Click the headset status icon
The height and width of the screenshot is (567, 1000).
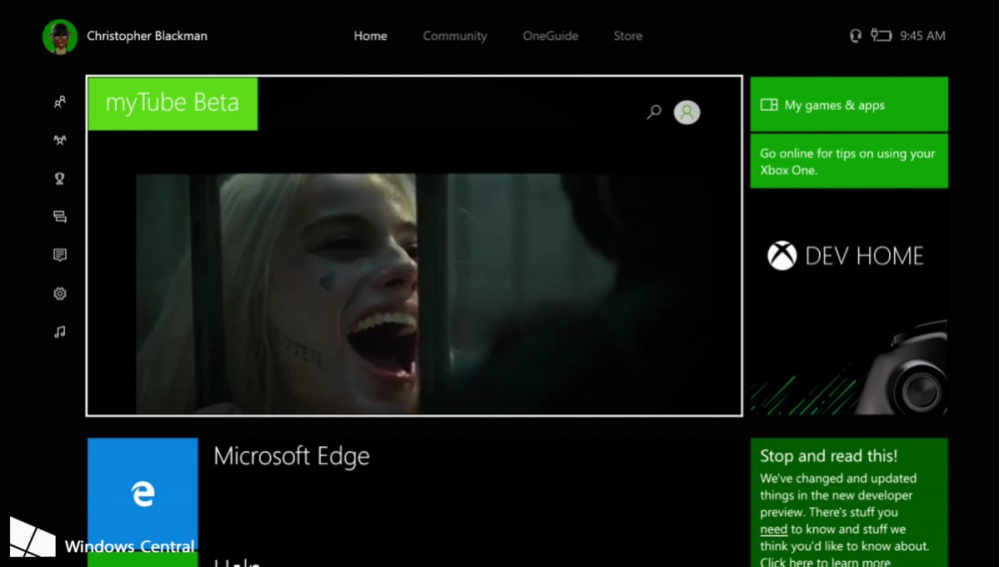point(855,36)
